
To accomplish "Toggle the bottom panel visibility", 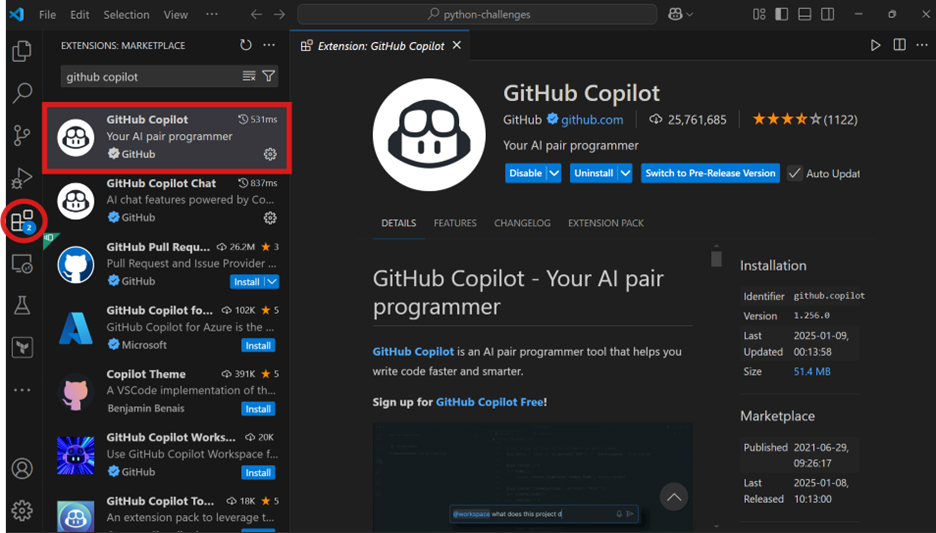I will click(805, 14).
